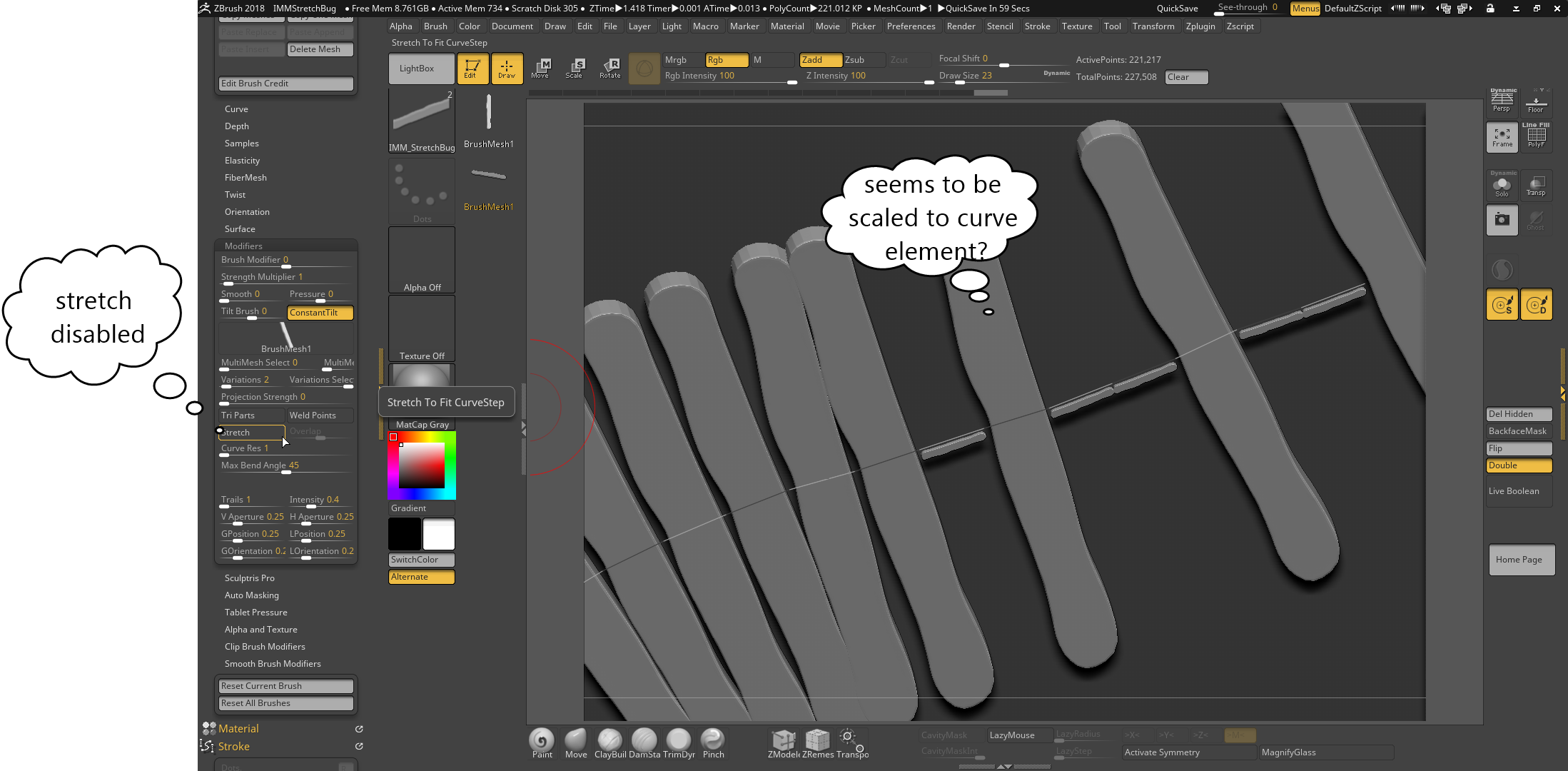The height and width of the screenshot is (771, 1568).
Task: Open the Alpha Off selector
Action: click(x=422, y=260)
